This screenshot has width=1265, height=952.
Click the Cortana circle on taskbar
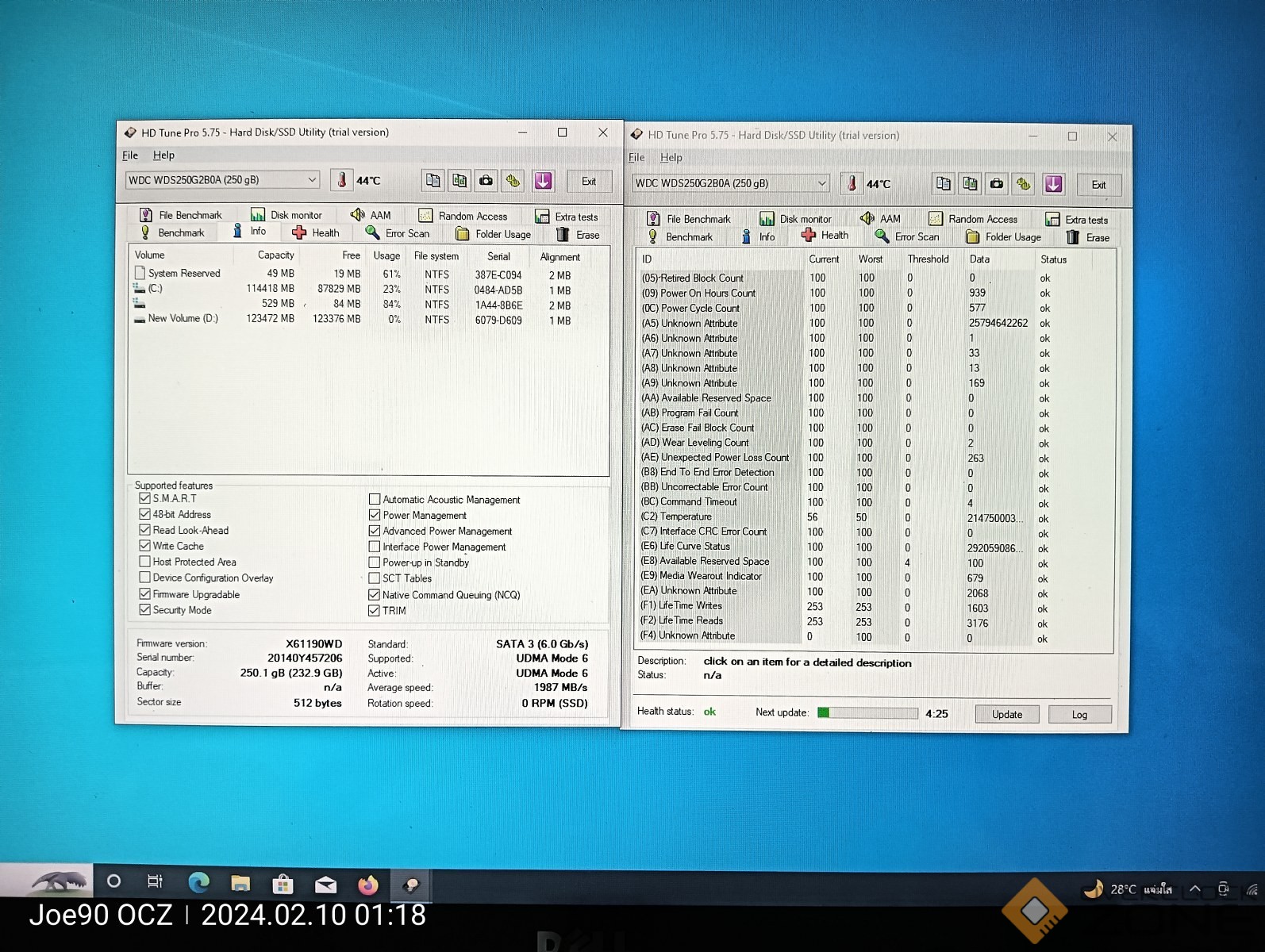113,881
